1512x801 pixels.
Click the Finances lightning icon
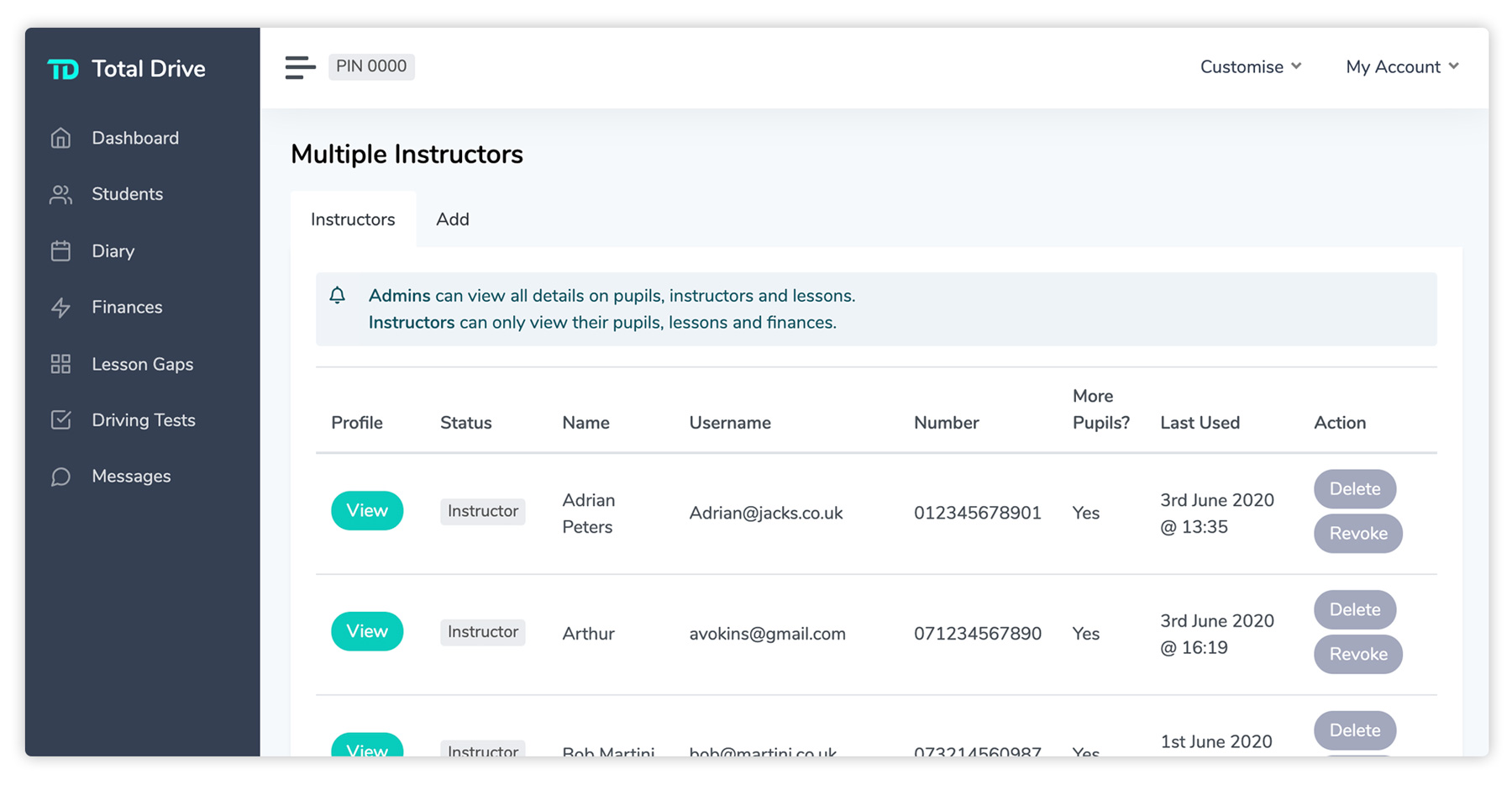point(60,307)
